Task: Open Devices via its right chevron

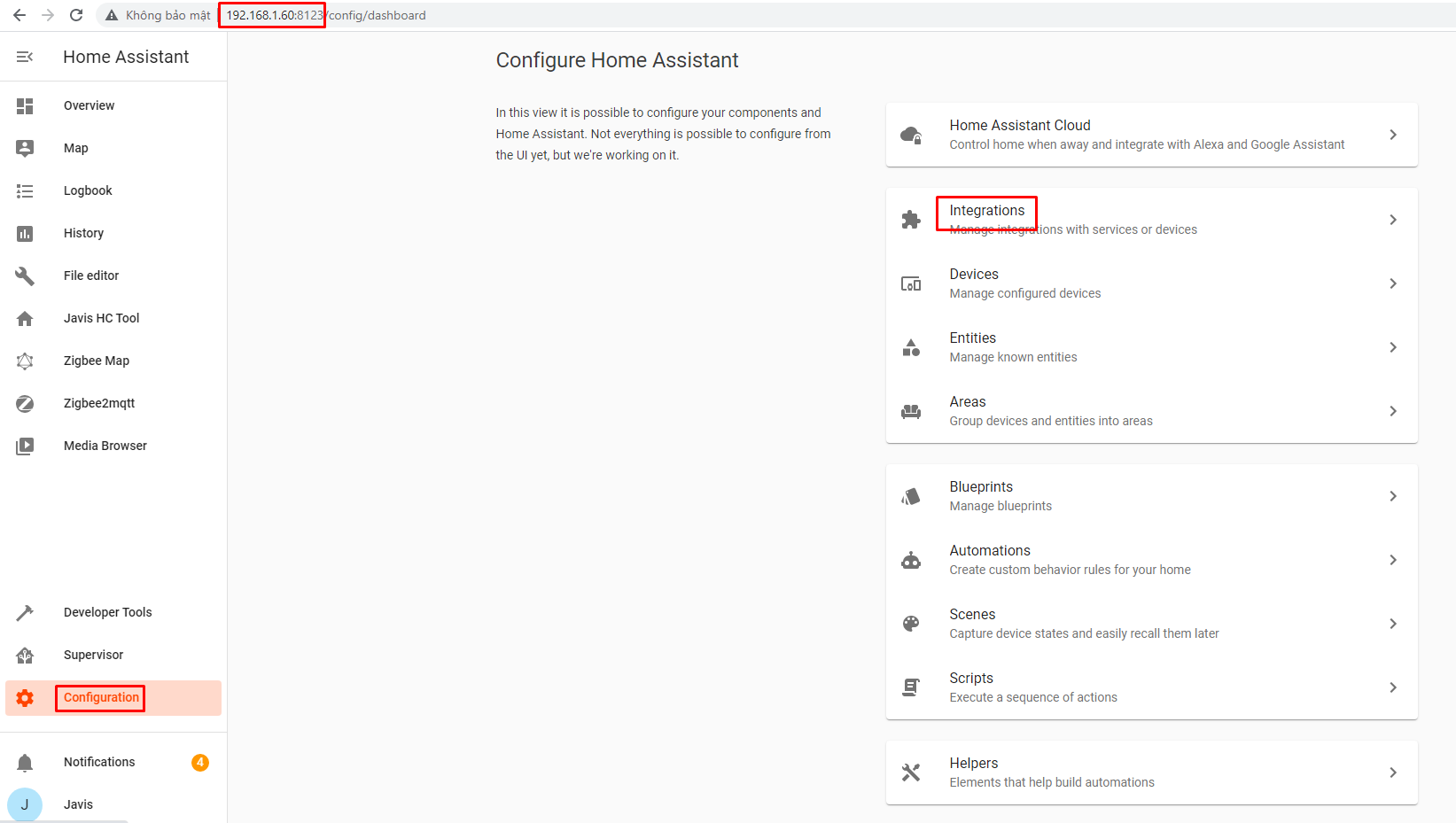Action: pyautogui.click(x=1393, y=283)
